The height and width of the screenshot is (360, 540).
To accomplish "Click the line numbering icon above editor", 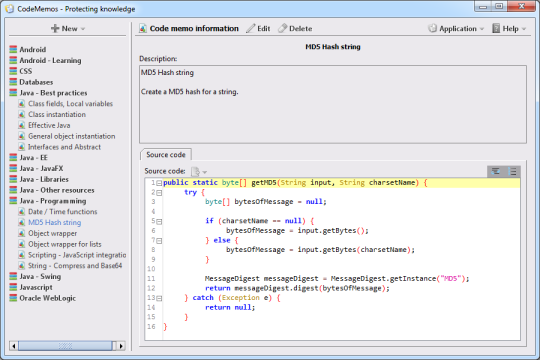I will [x=512, y=171].
